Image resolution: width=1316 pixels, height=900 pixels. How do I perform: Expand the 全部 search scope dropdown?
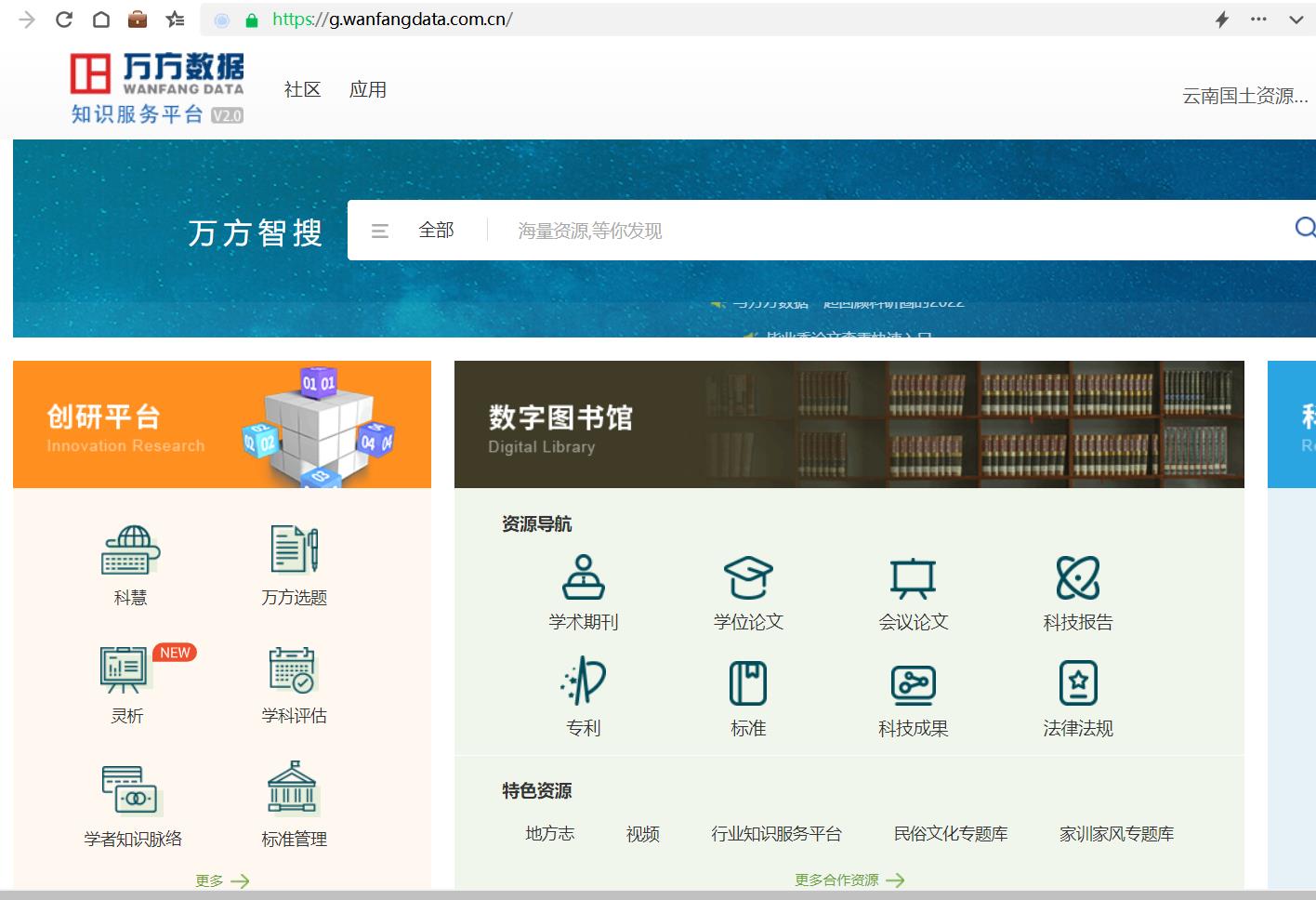coord(436,230)
